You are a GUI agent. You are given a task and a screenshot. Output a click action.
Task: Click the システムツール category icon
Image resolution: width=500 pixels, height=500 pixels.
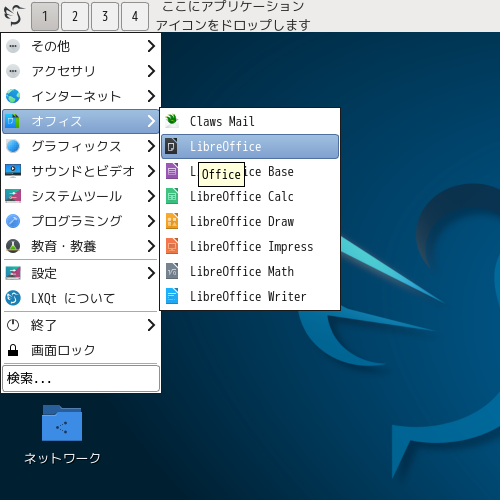coord(13,196)
